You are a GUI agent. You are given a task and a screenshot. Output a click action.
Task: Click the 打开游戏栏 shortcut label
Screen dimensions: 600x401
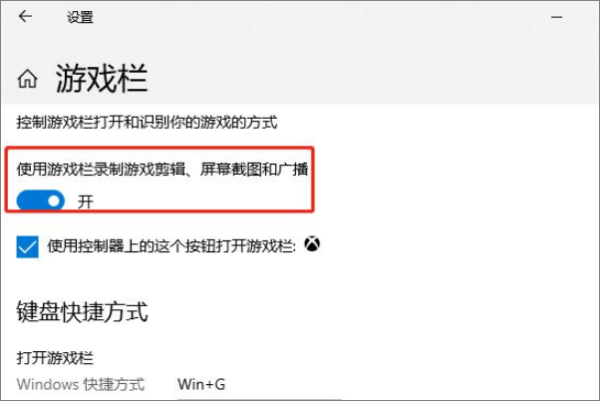[x=55, y=358]
